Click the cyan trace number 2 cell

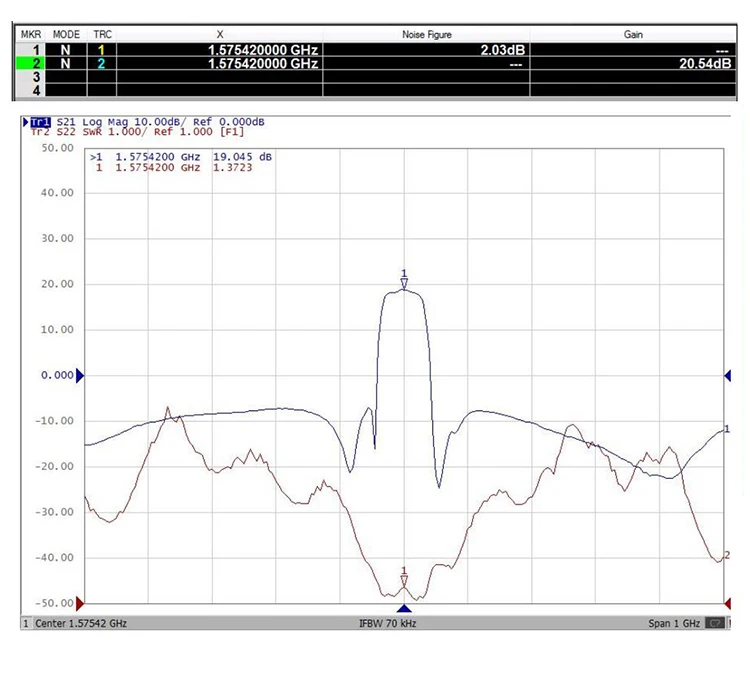[x=102, y=63]
